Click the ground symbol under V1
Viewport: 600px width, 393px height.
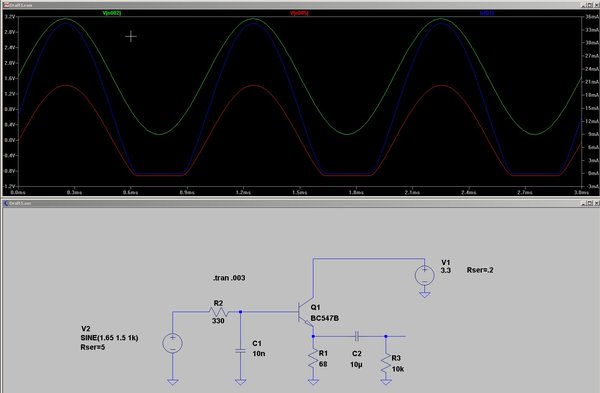pos(425,295)
